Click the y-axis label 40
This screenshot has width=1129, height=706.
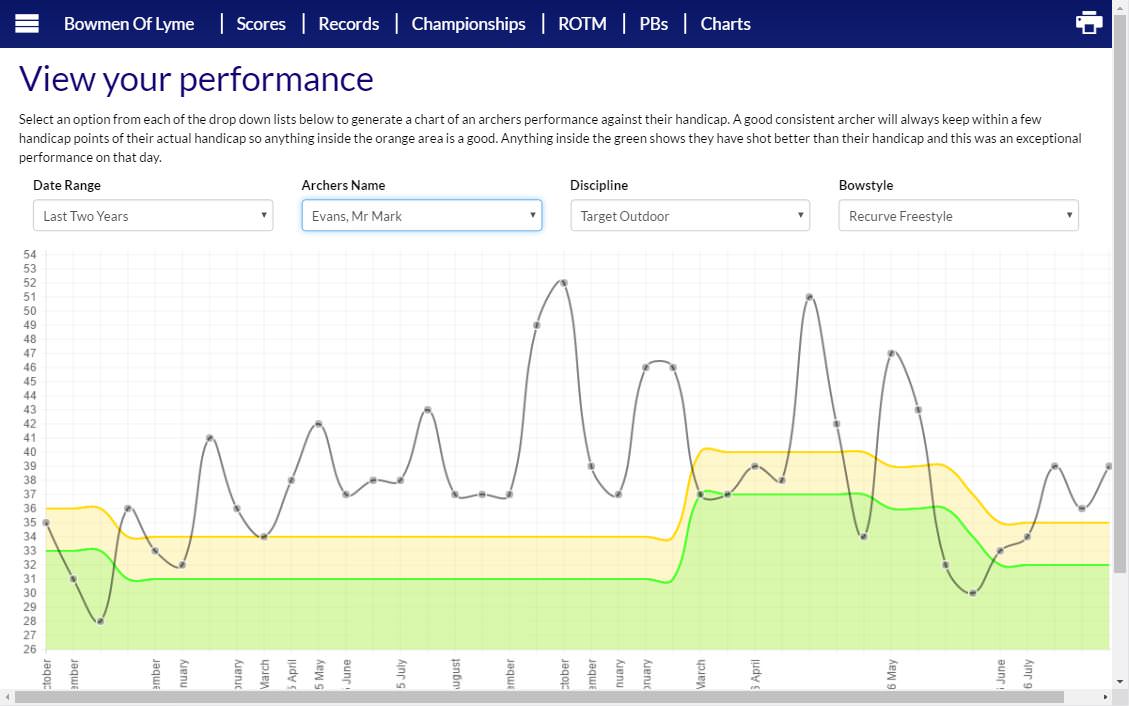pyautogui.click(x=30, y=452)
